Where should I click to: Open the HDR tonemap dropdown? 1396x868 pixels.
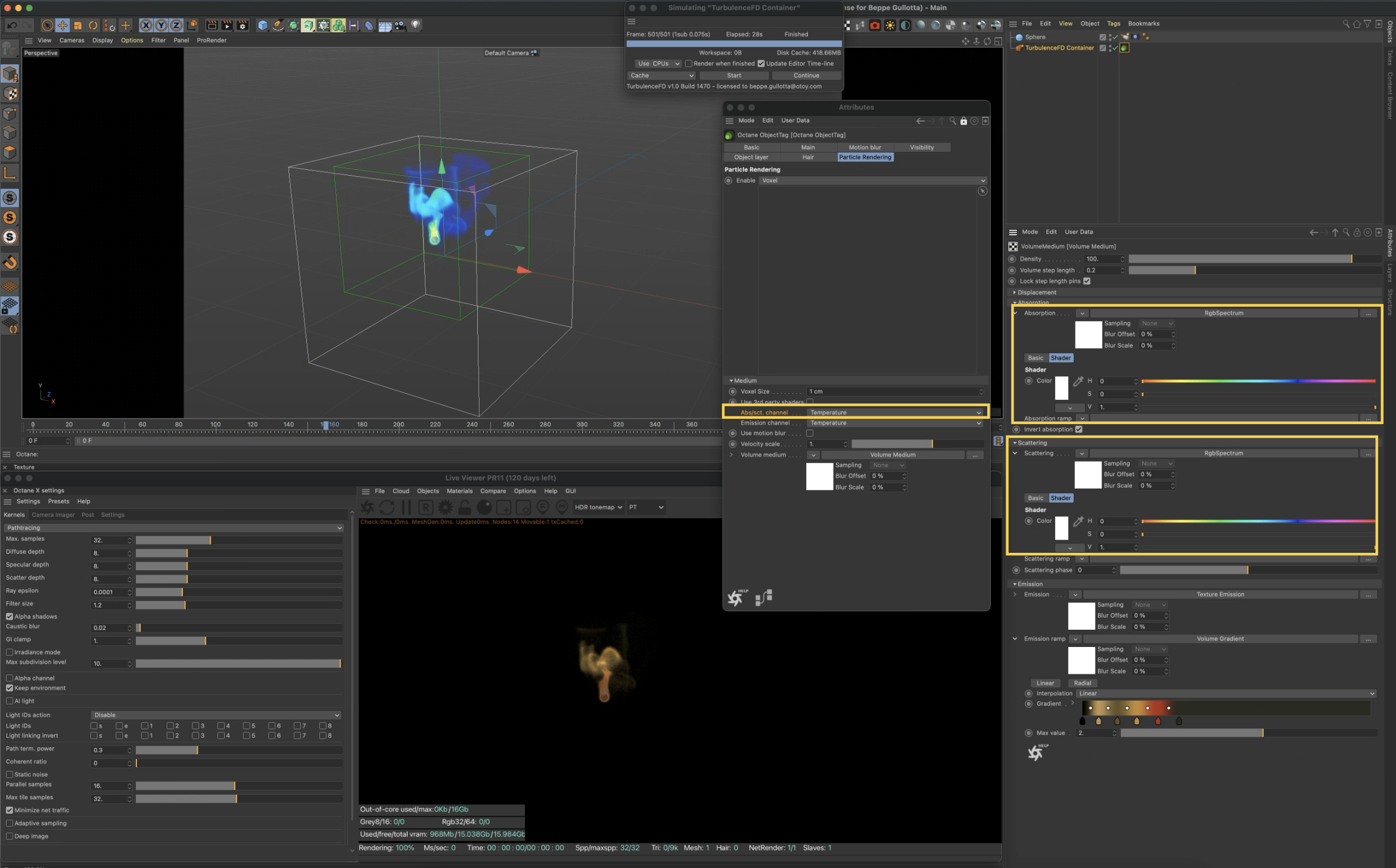coord(598,508)
